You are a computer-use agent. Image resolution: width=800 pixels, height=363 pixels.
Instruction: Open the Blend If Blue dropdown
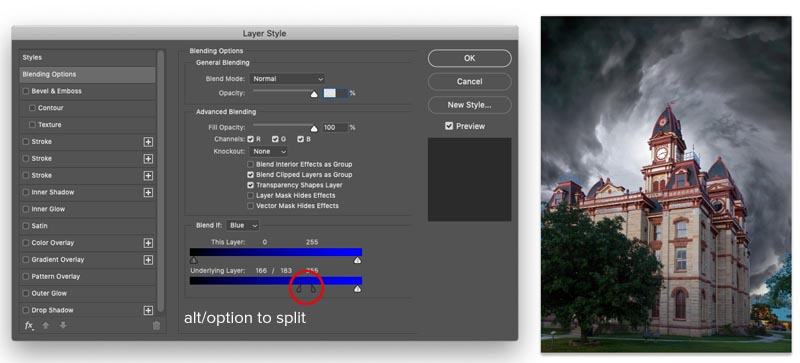tap(243, 225)
